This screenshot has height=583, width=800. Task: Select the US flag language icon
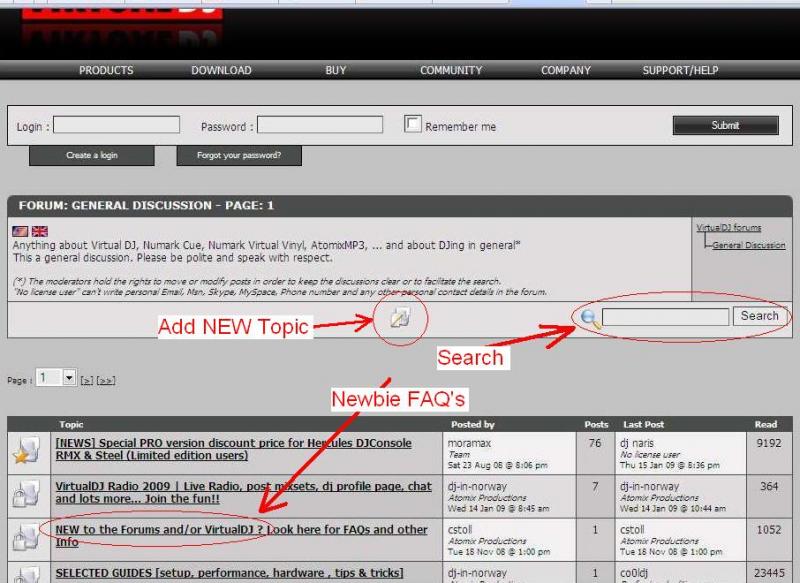(x=20, y=232)
